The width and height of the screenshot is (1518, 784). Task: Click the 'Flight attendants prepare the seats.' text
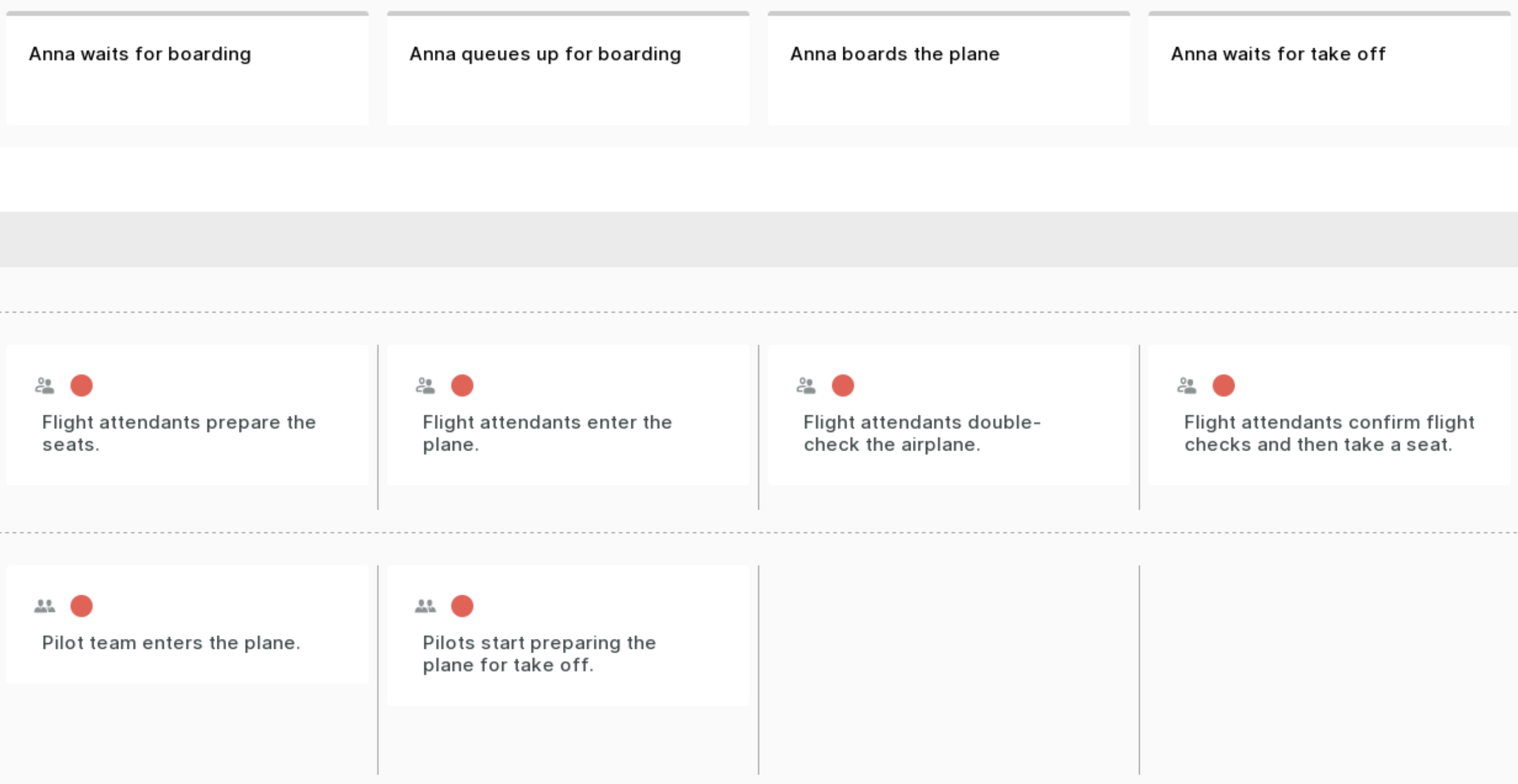179,434
